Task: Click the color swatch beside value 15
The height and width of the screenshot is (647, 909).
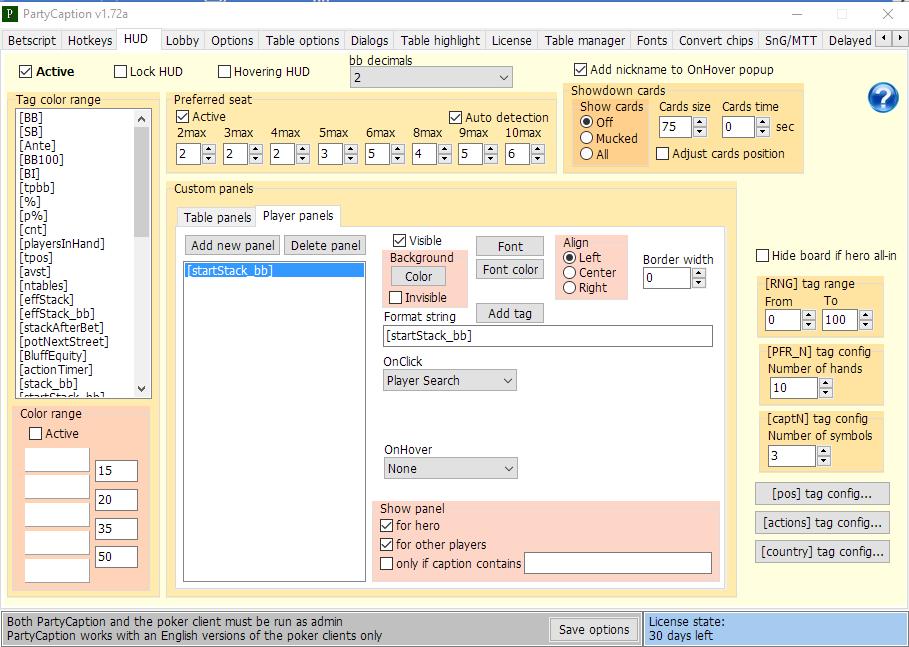Action: 57,460
